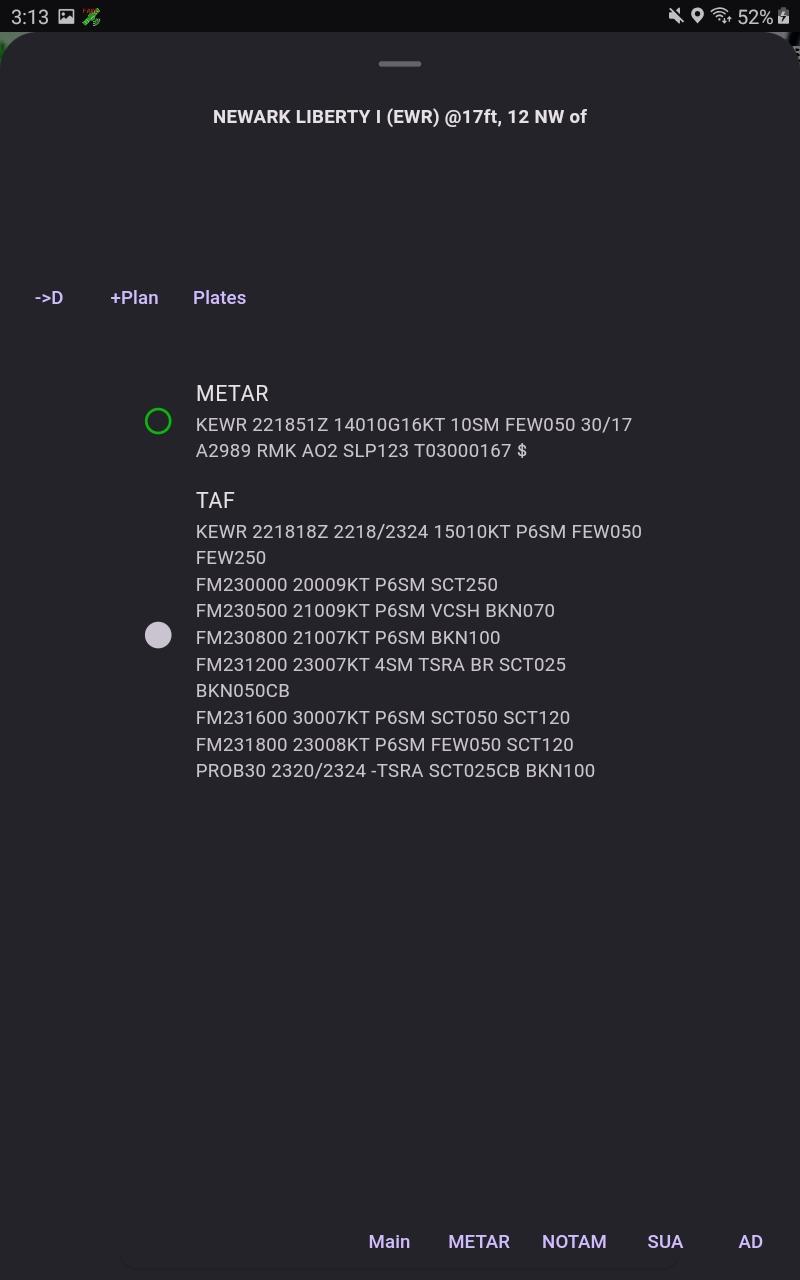The width and height of the screenshot is (800, 1280).
Task: Switch to the METAR tab
Action: [x=479, y=1241]
